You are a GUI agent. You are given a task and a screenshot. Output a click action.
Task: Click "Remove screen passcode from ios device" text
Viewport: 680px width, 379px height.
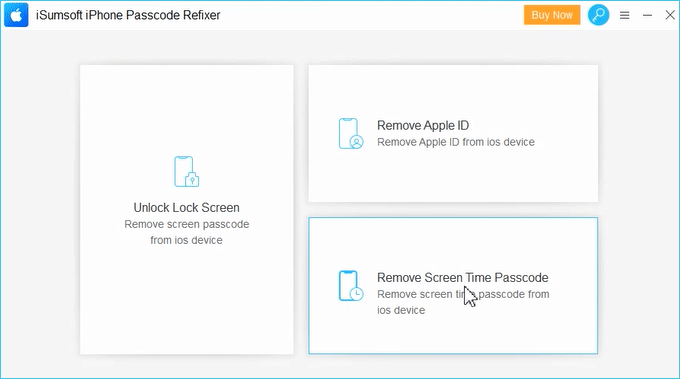pyautogui.click(x=186, y=232)
